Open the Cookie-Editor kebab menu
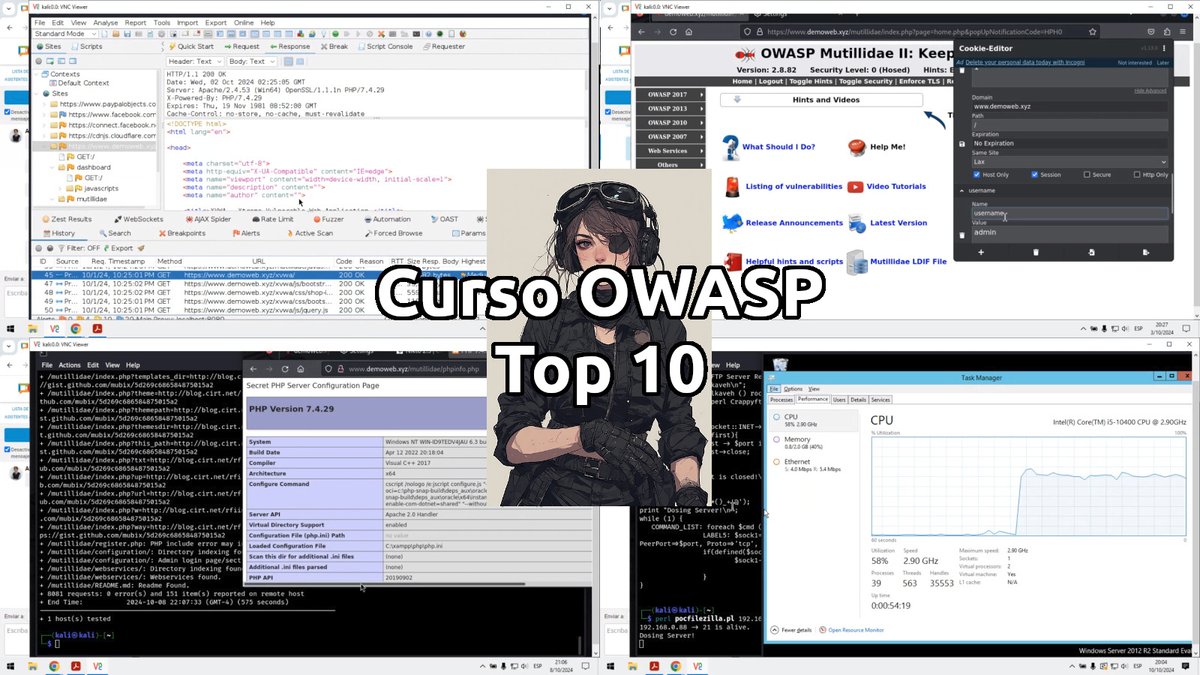 1164,46
